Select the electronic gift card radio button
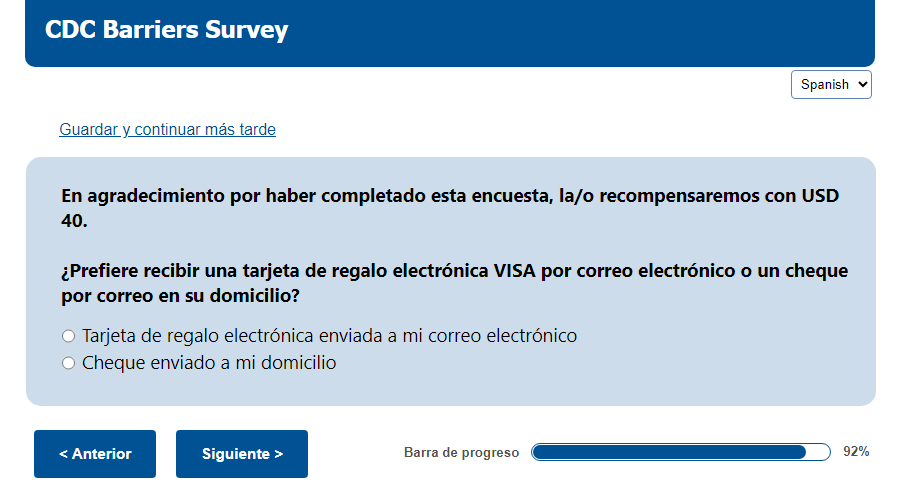Viewport: 918px width, 498px height. pyautogui.click(x=69, y=336)
